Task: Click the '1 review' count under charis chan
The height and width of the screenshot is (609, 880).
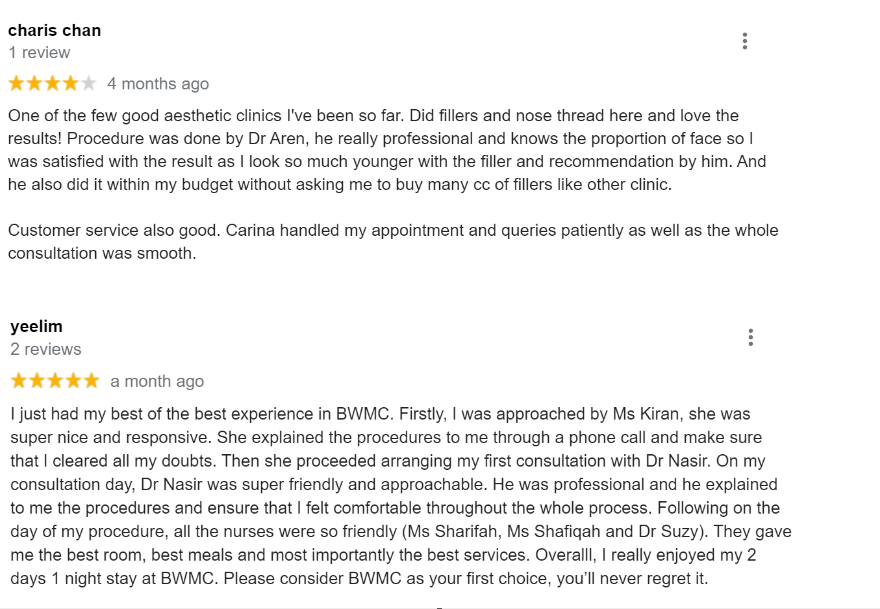Action: pos(39,53)
